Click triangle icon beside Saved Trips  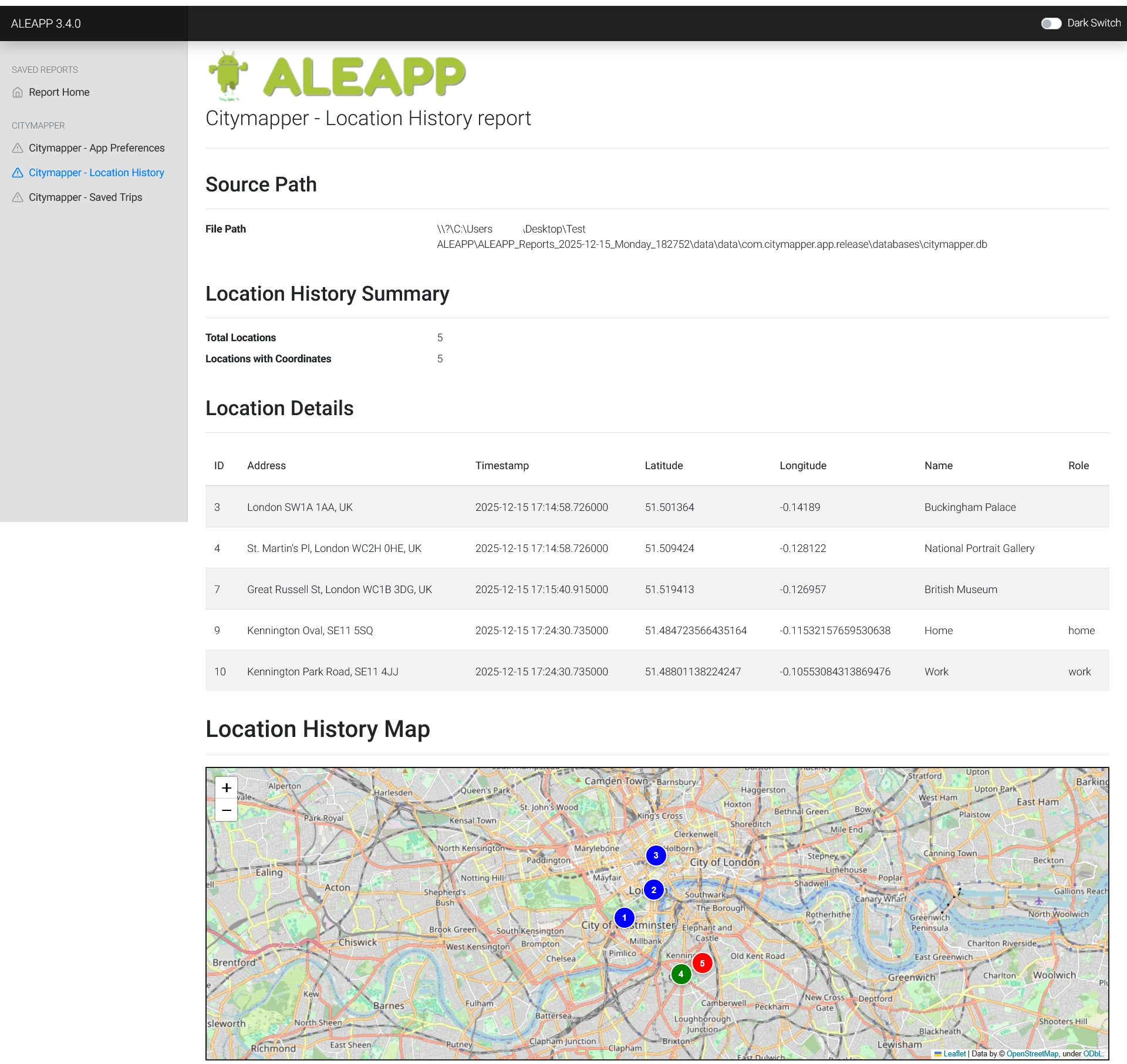pos(18,197)
